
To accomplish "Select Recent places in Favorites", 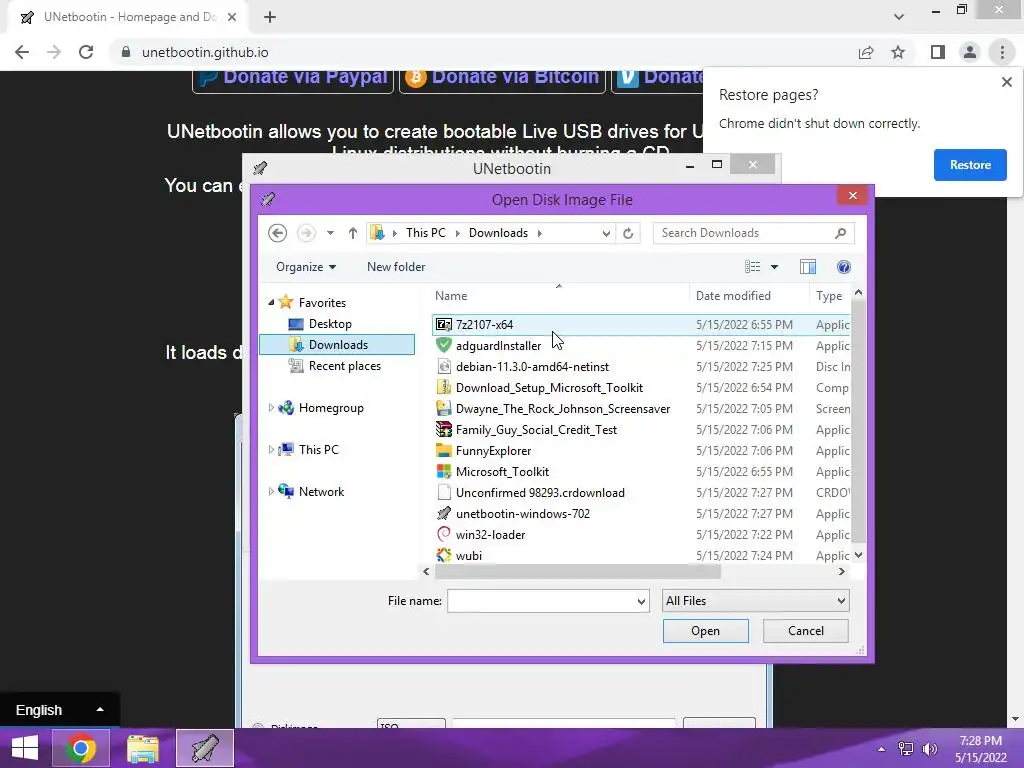I will 344,366.
